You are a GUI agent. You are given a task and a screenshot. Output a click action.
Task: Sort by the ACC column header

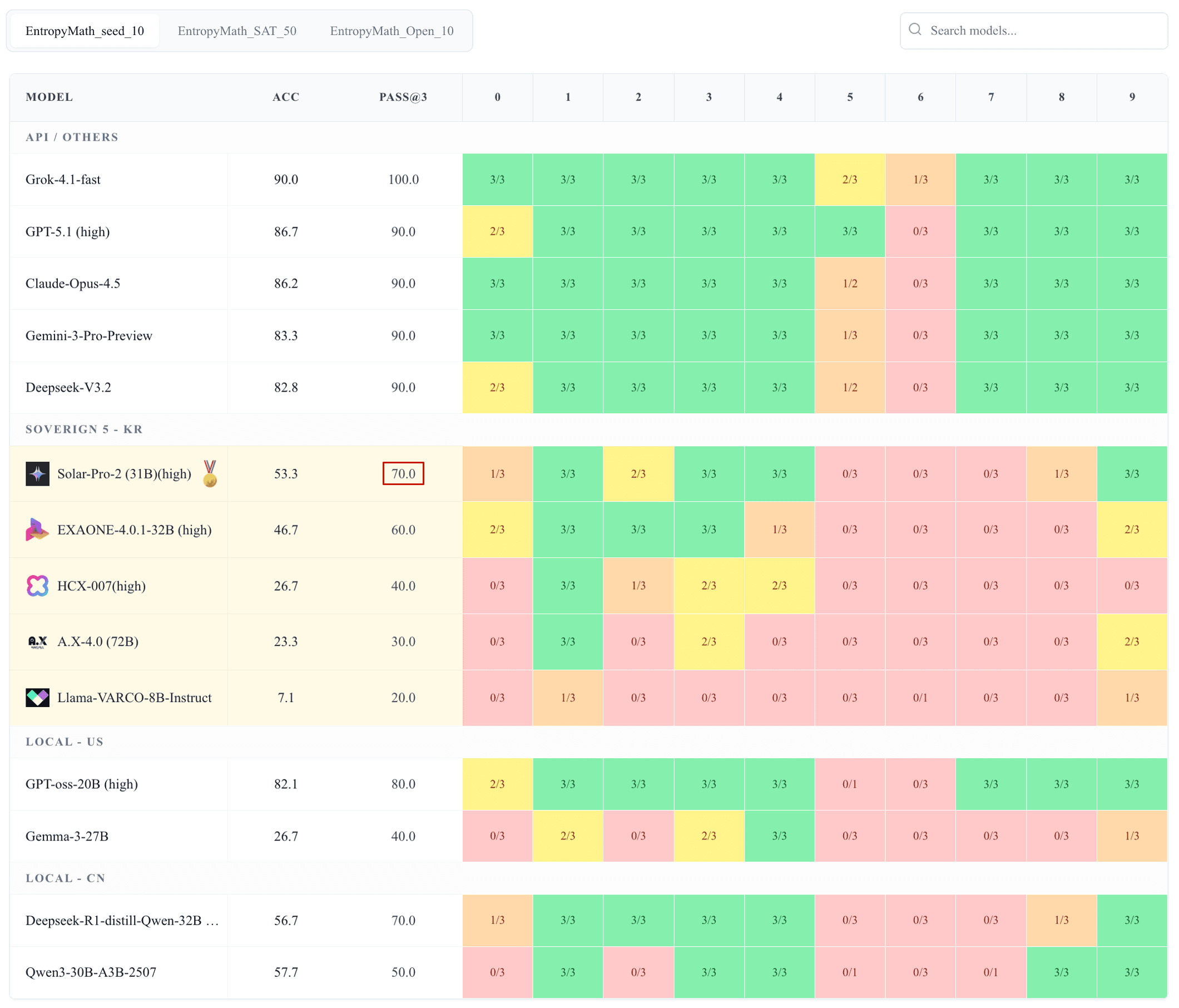[x=286, y=97]
